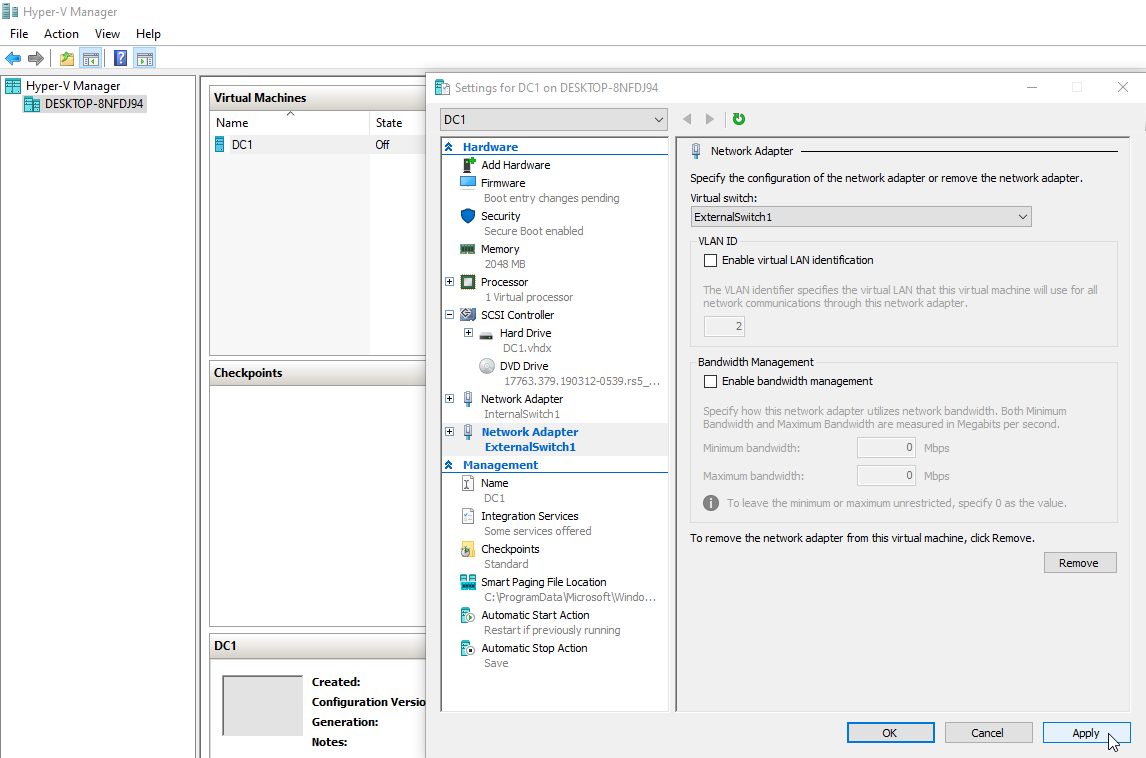Select the Automatic Stop Action icon
Image resolution: width=1146 pixels, height=758 pixels.
pos(468,648)
